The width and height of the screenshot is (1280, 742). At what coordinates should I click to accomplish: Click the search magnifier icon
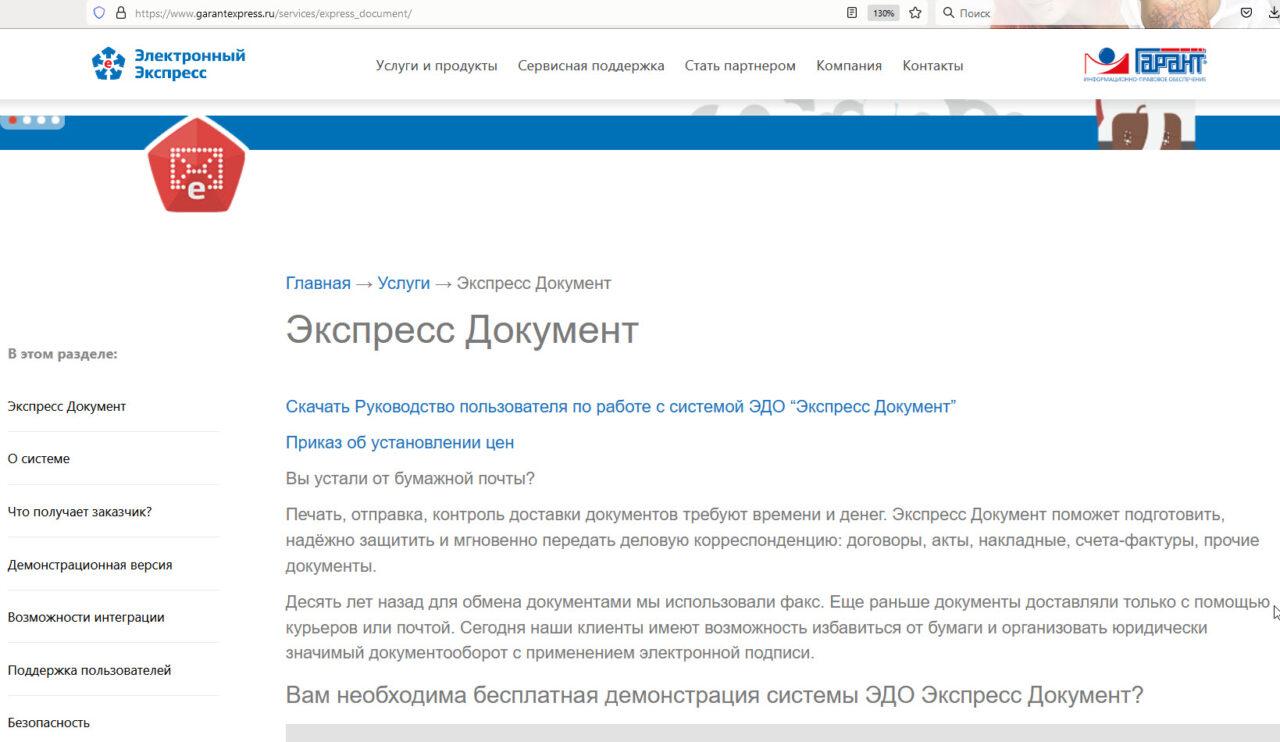click(x=949, y=13)
